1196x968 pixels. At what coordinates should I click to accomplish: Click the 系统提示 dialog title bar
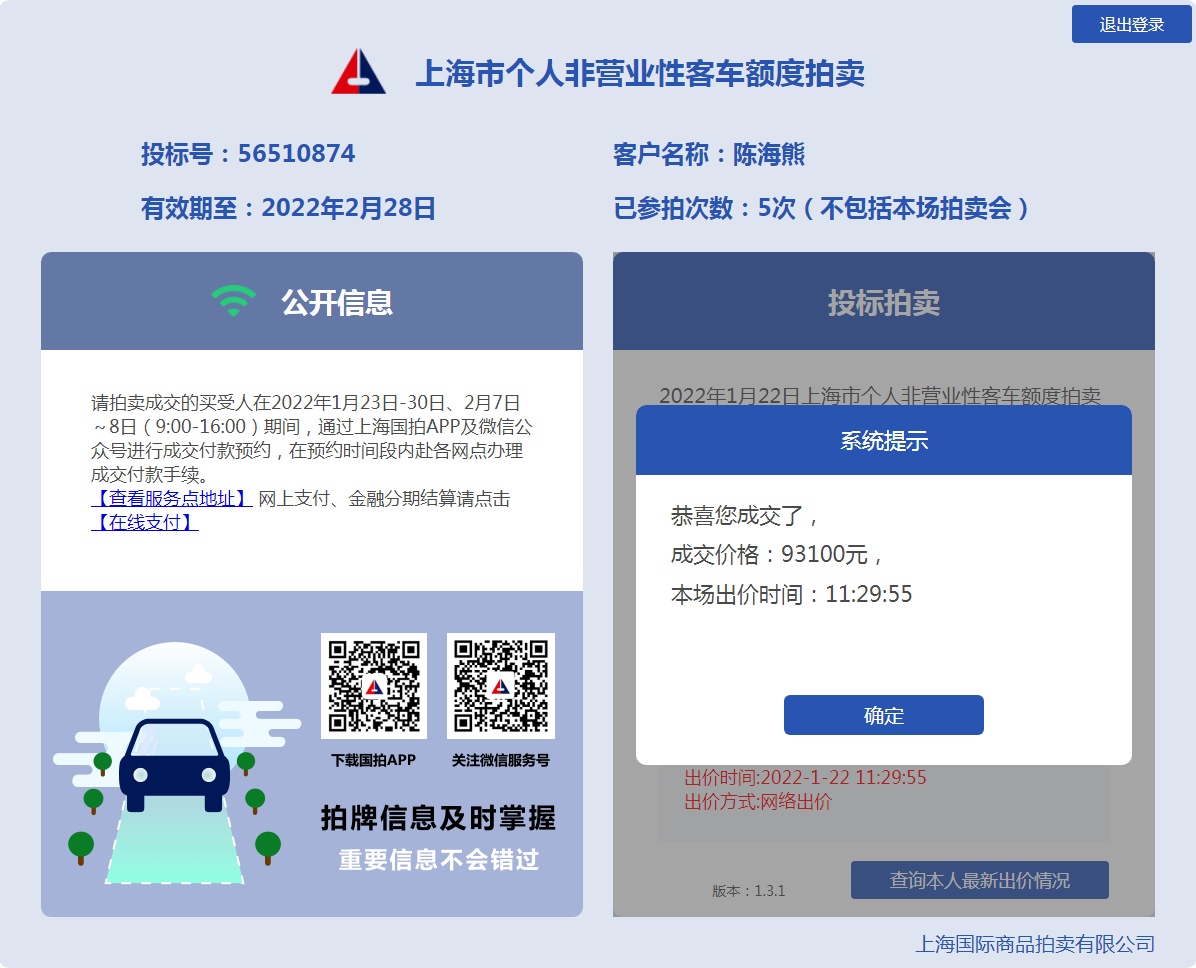[x=883, y=440]
